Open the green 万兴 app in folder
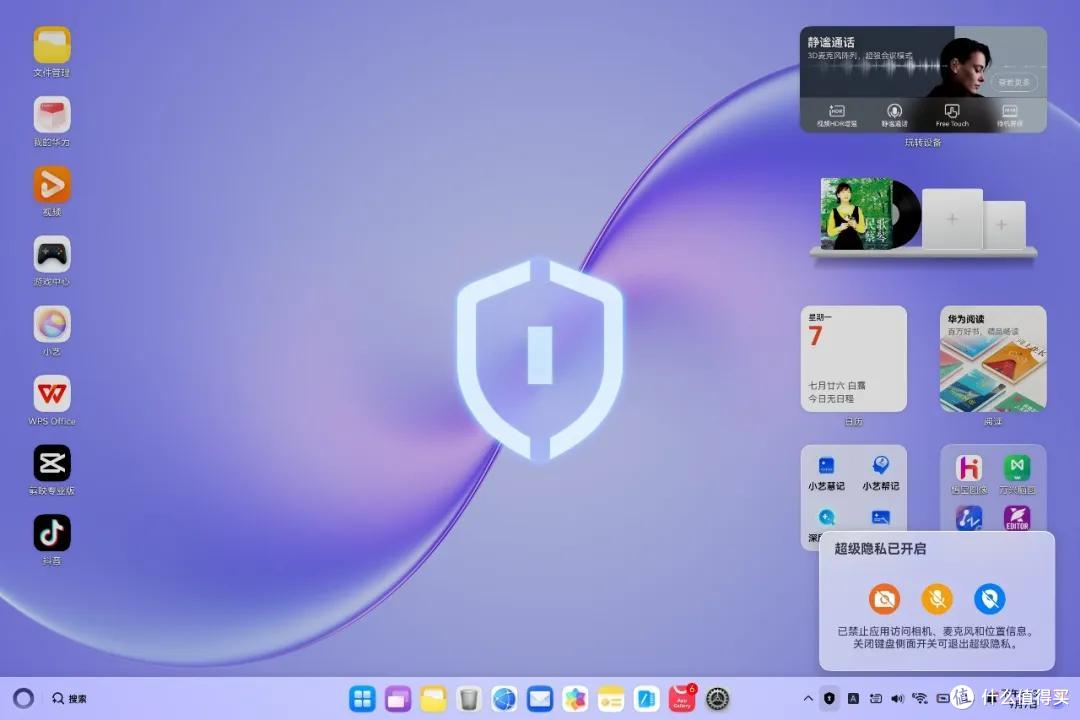The width and height of the screenshot is (1080, 720). (x=1017, y=468)
